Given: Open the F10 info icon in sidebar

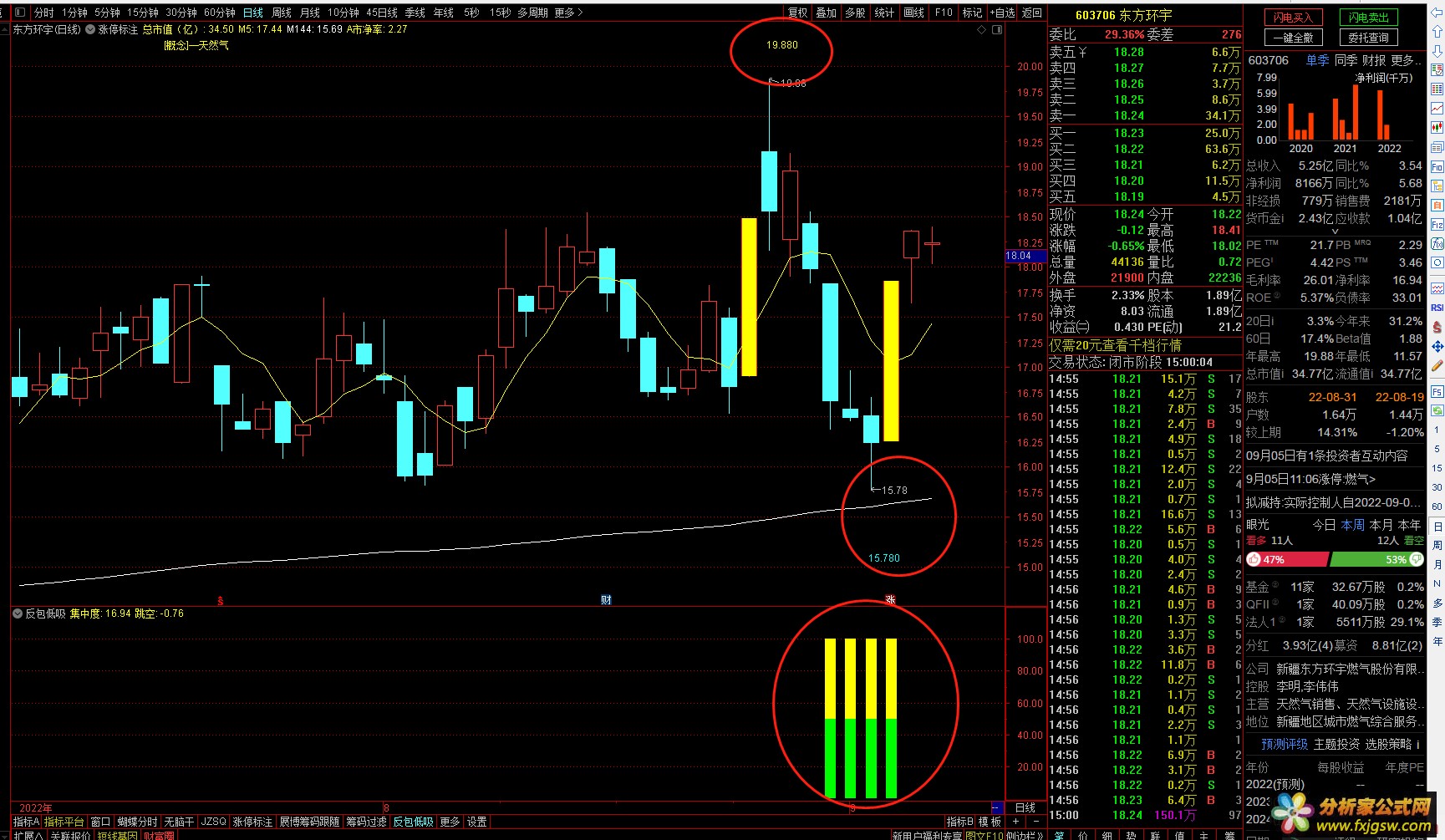Looking at the screenshot, I should point(1437,167).
